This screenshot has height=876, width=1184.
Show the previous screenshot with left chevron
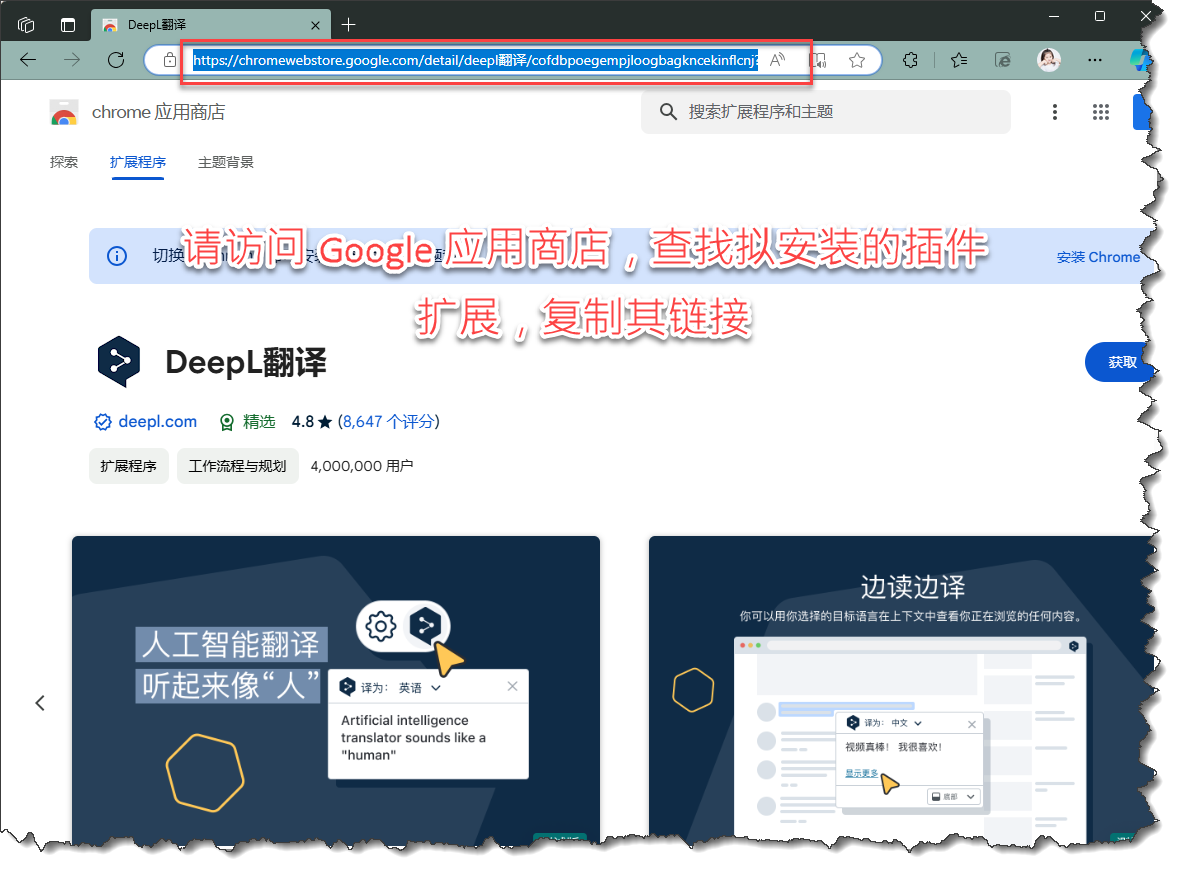tap(40, 703)
